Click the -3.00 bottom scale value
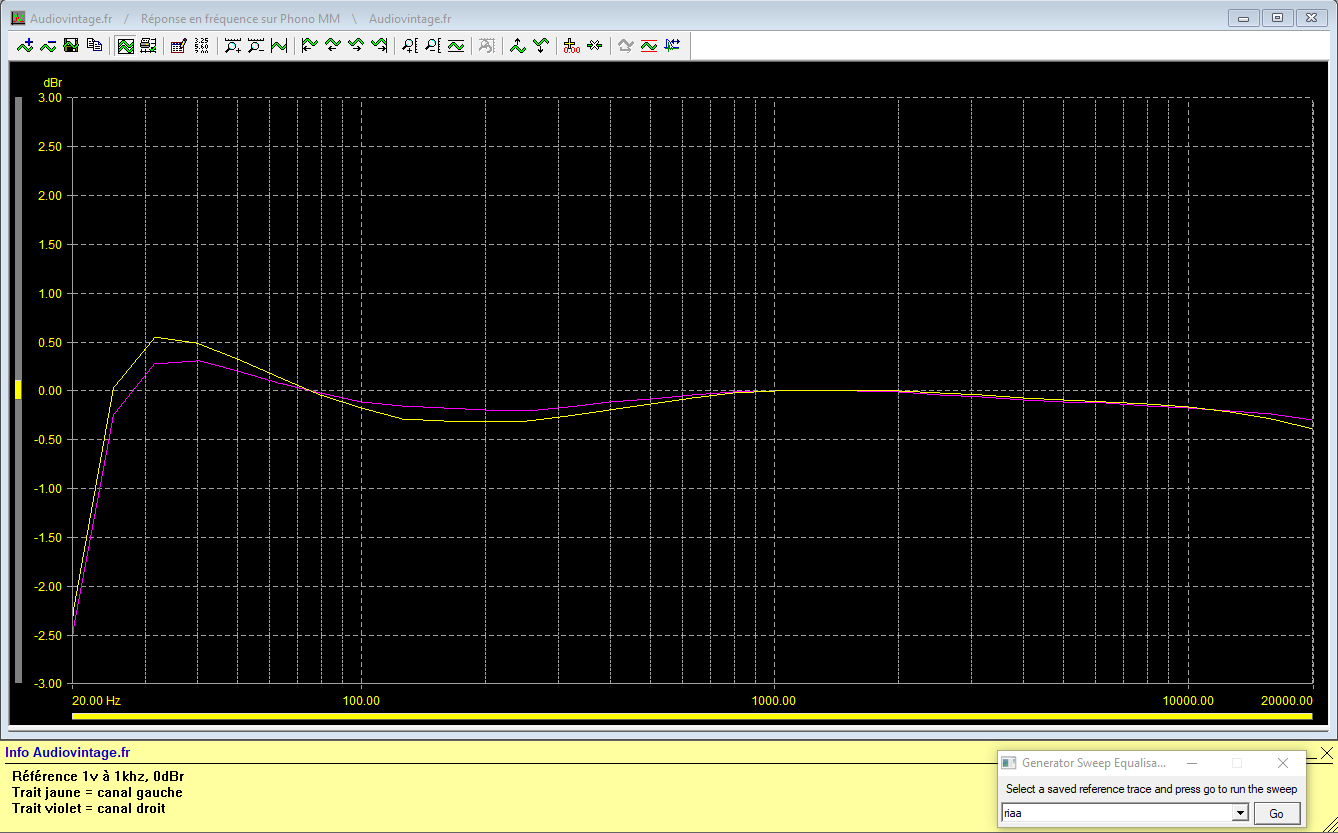The image size is (1338, 833). 48,684
